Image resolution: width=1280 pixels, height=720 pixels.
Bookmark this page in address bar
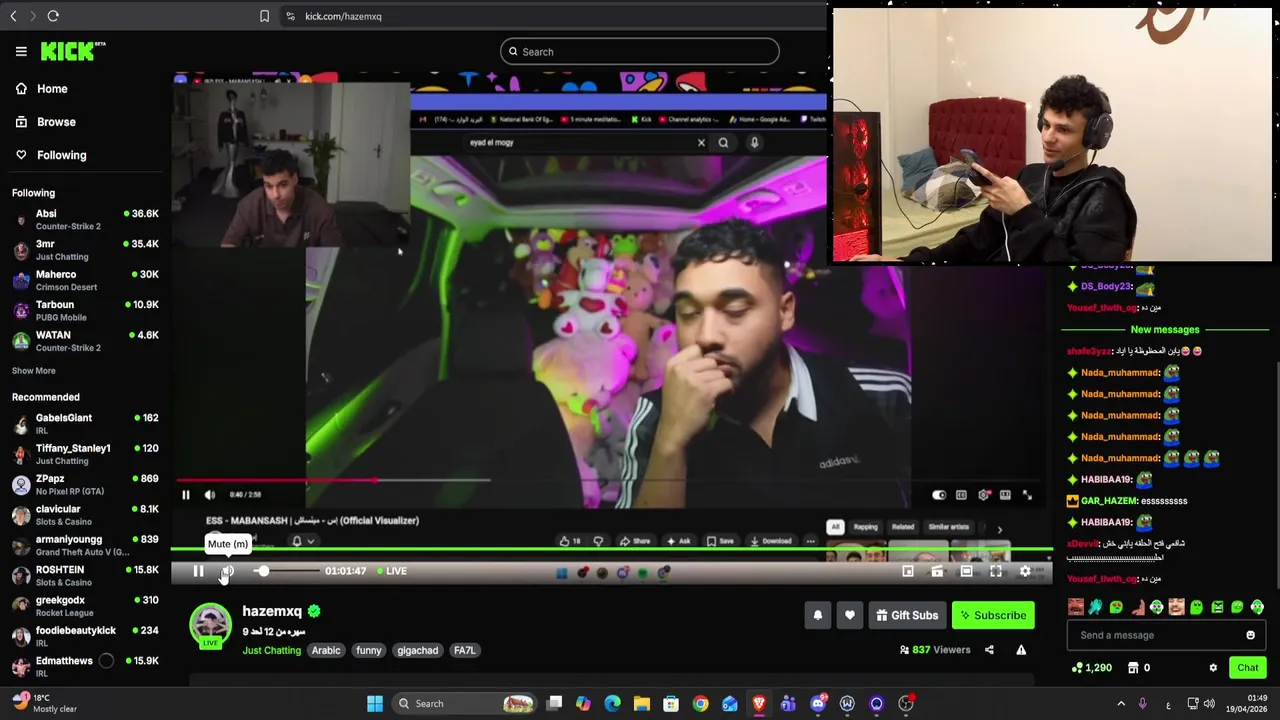(x=264, y=16)
